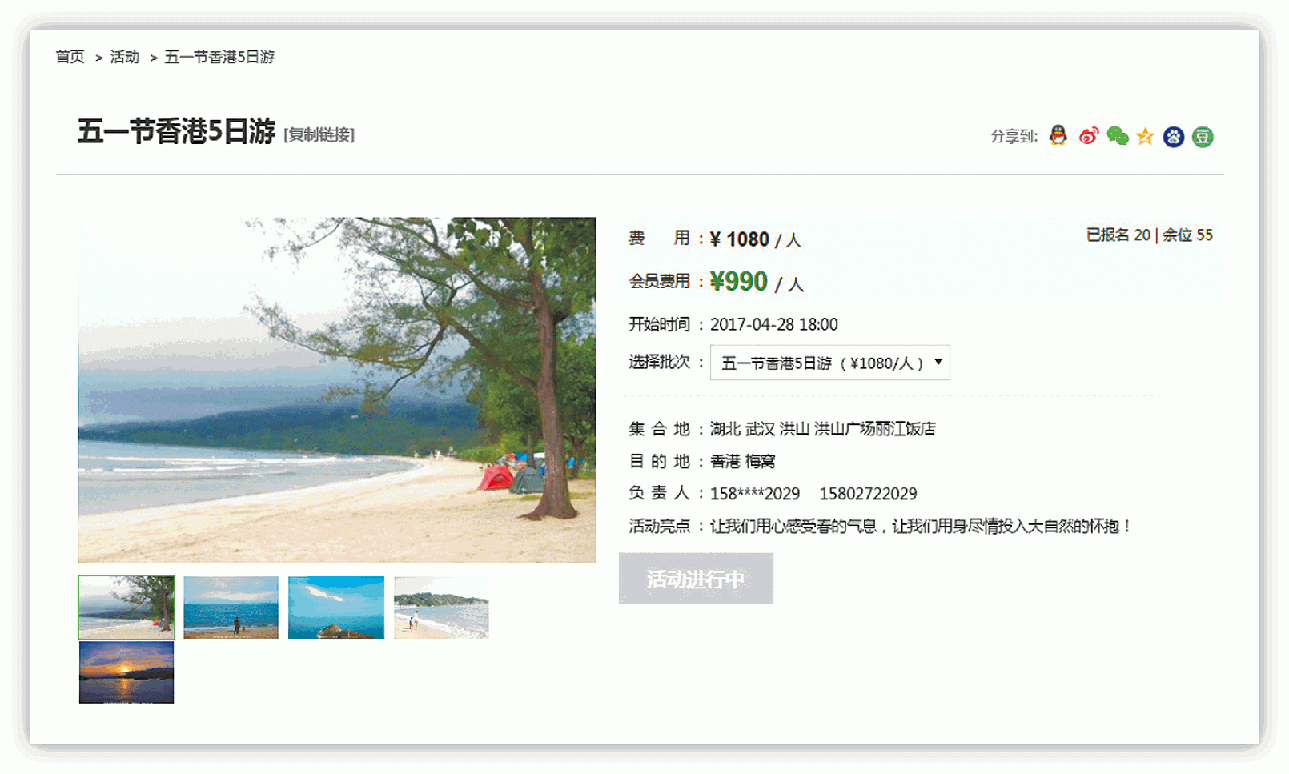Share to Qzone yellow star icon
The width and height of the screenshot is (1289, 774).
[x=1145, y=136]
